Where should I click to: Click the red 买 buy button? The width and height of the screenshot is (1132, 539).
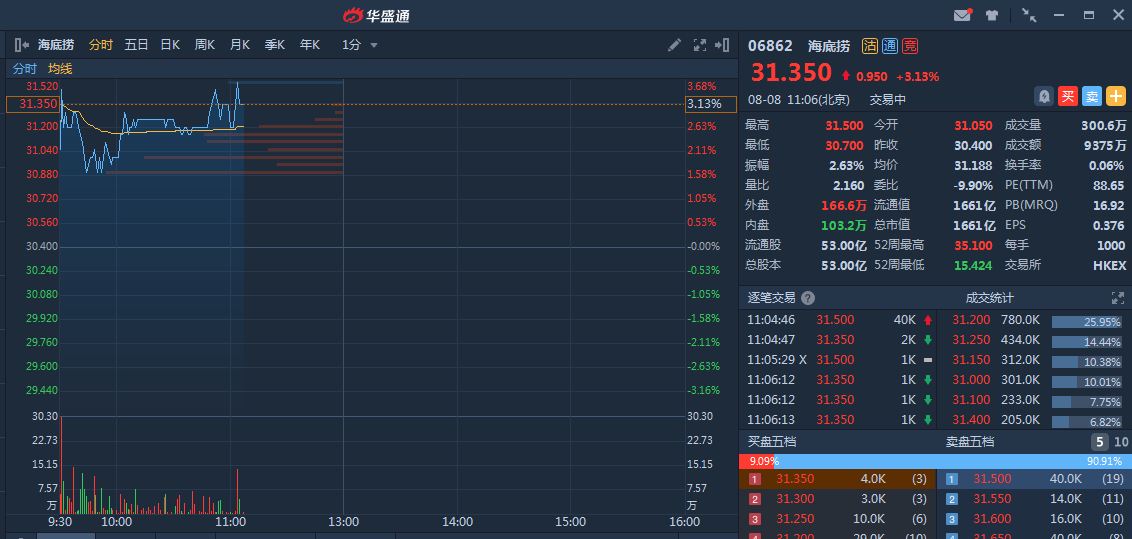[x=1068, y=96]
